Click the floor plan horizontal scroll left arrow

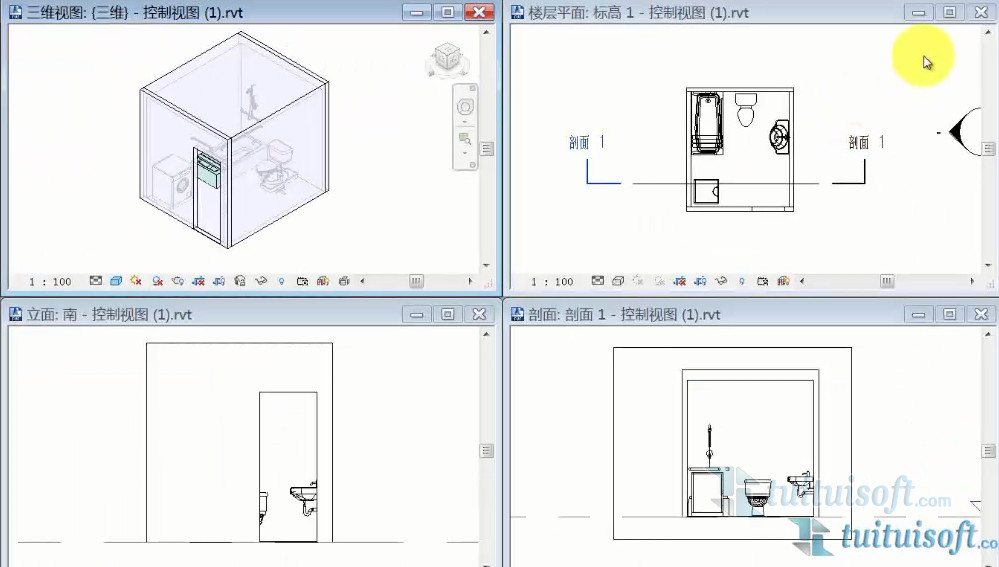(x=802, y=281)
